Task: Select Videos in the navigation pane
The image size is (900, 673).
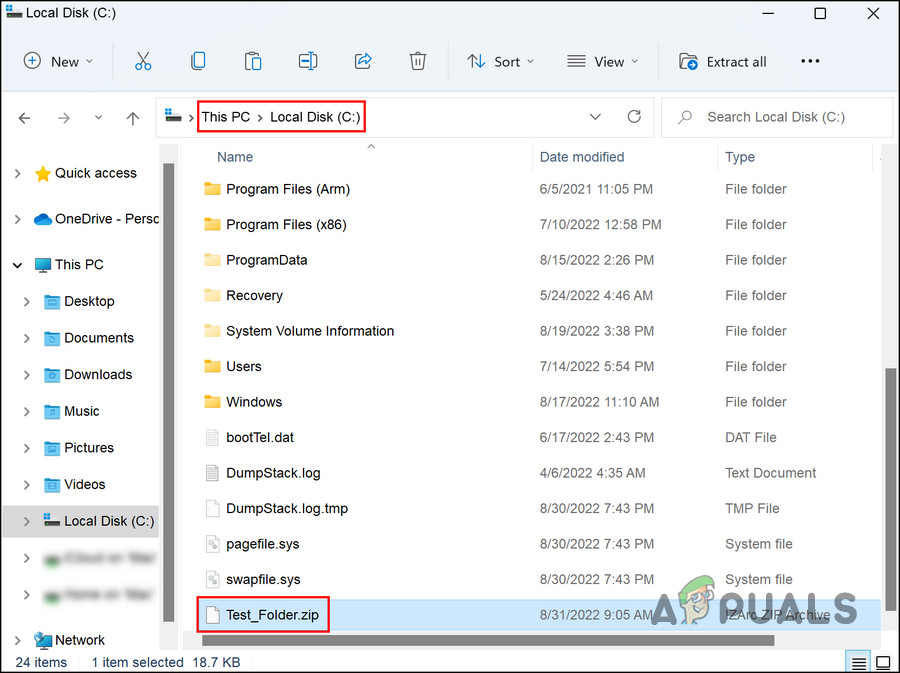Action: (84, 484)
